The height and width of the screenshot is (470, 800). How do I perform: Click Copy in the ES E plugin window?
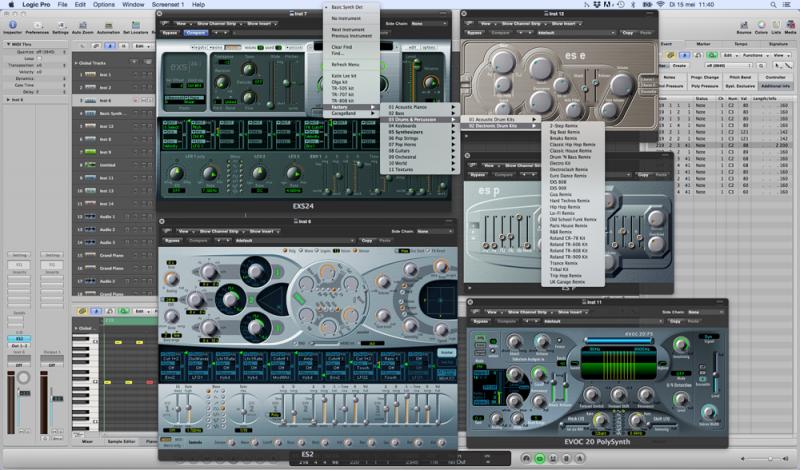pos(628,33)
